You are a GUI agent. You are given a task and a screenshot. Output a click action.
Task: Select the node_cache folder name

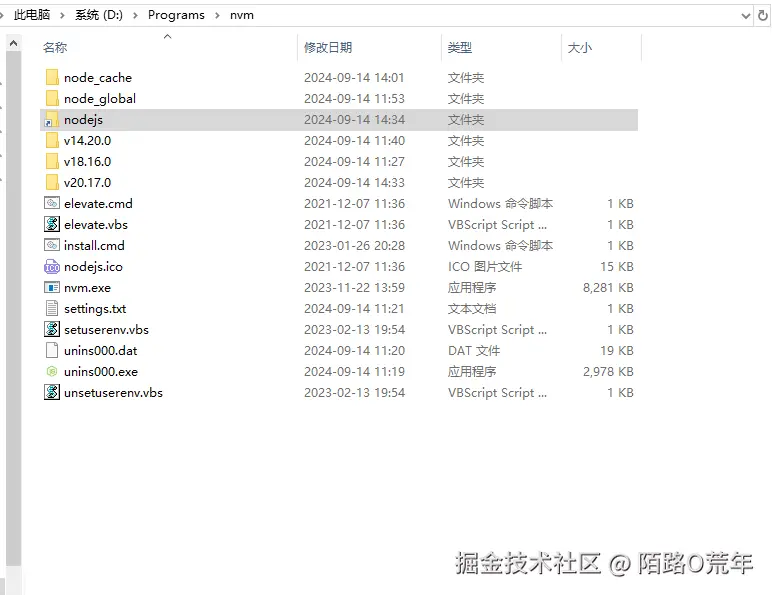click(97, 78)
